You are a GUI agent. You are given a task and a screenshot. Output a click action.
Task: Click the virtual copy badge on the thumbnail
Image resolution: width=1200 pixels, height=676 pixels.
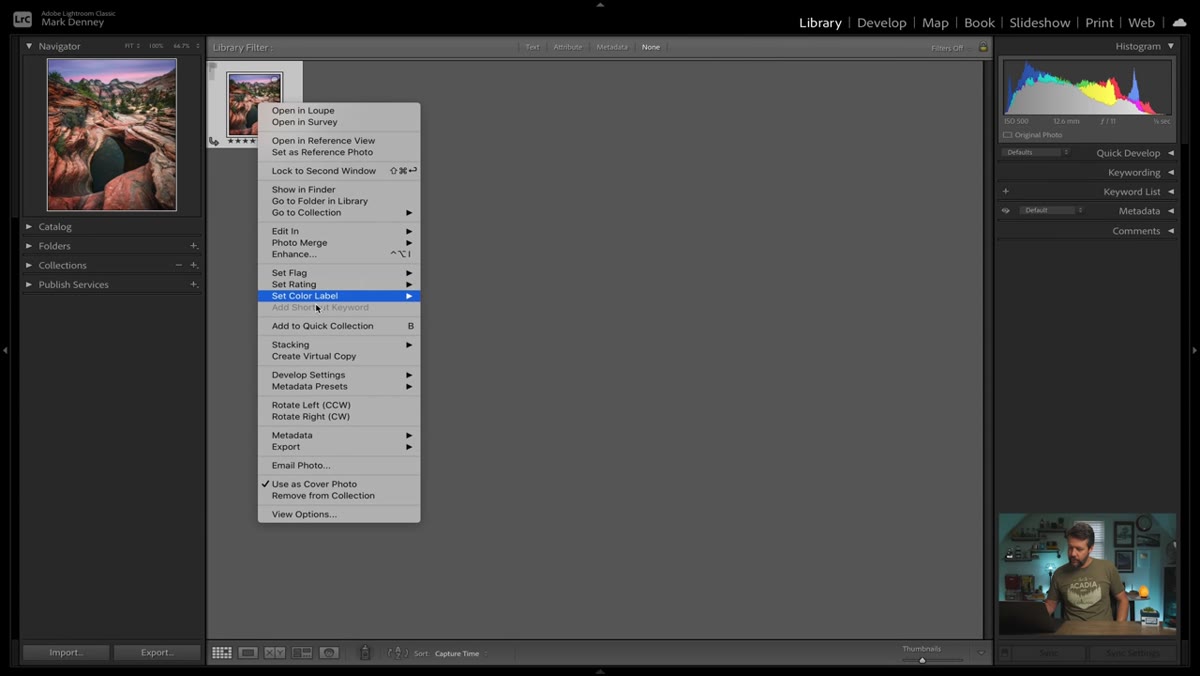[x=214, y=142]
